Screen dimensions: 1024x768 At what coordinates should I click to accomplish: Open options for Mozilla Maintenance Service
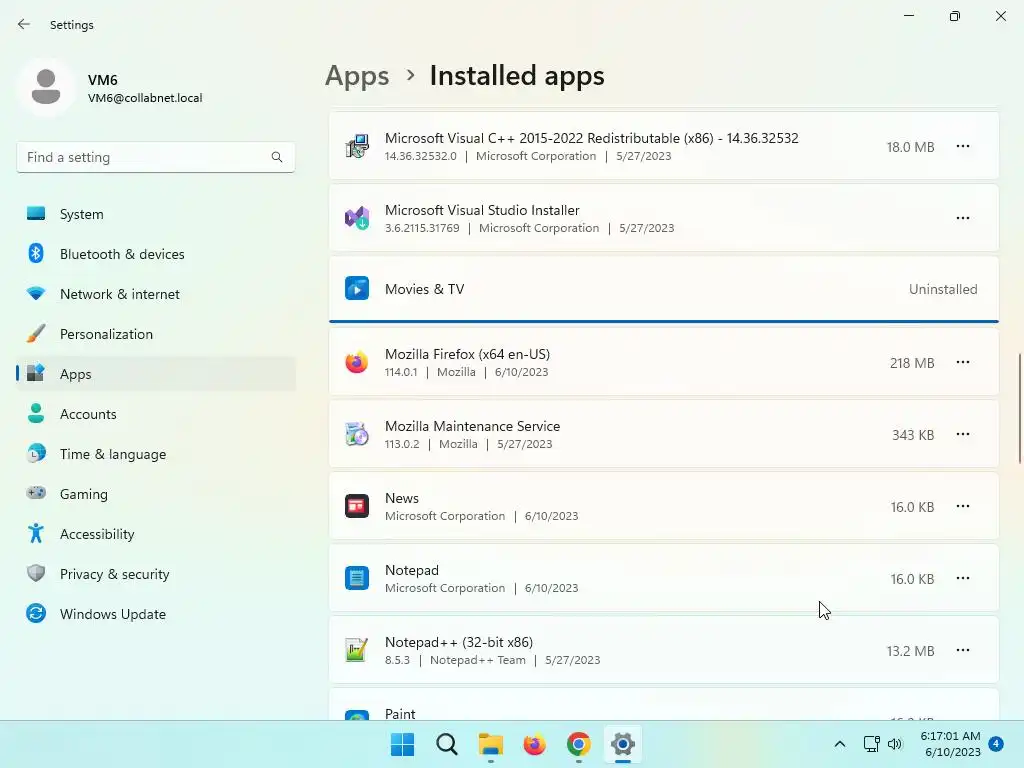(x=963, y=434)
